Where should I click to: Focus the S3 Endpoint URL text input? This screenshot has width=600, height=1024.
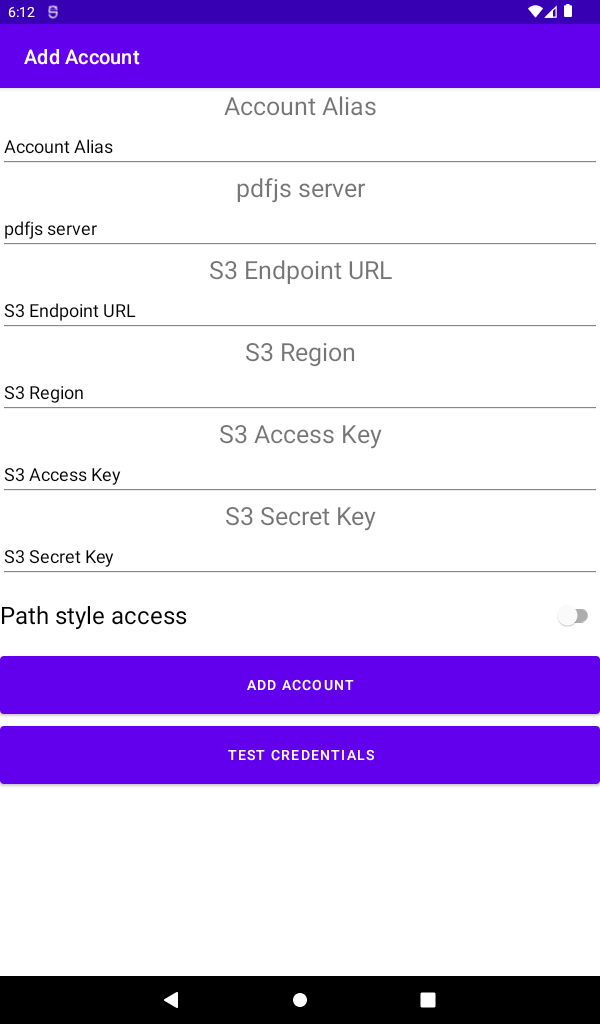pos(300,311)
